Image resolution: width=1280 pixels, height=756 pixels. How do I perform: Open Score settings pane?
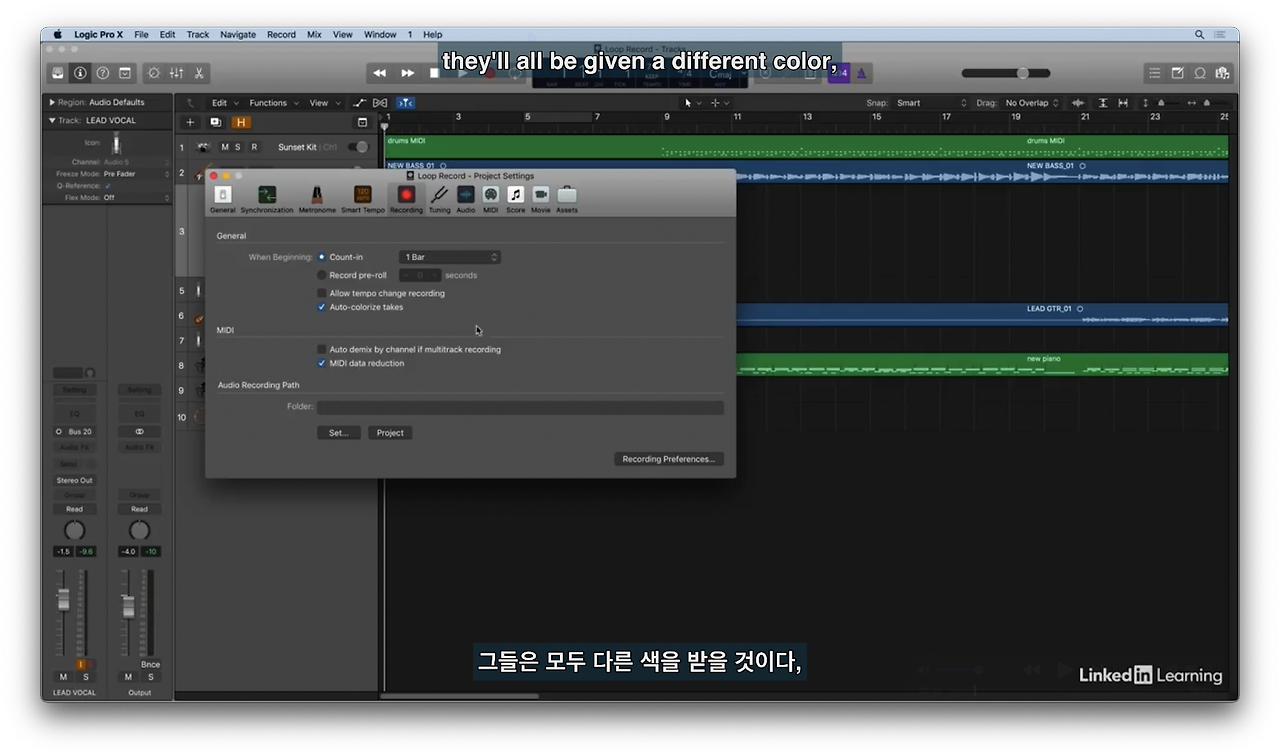[516, 199]
